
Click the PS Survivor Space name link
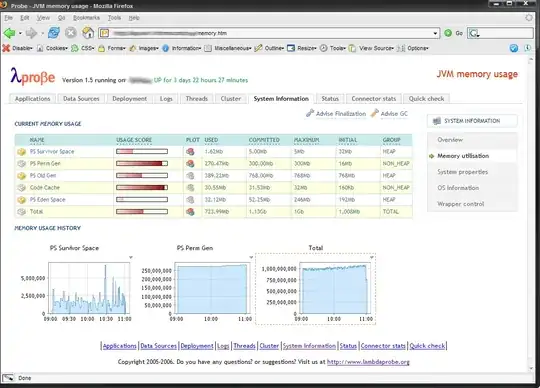click(x=52, y=151)
